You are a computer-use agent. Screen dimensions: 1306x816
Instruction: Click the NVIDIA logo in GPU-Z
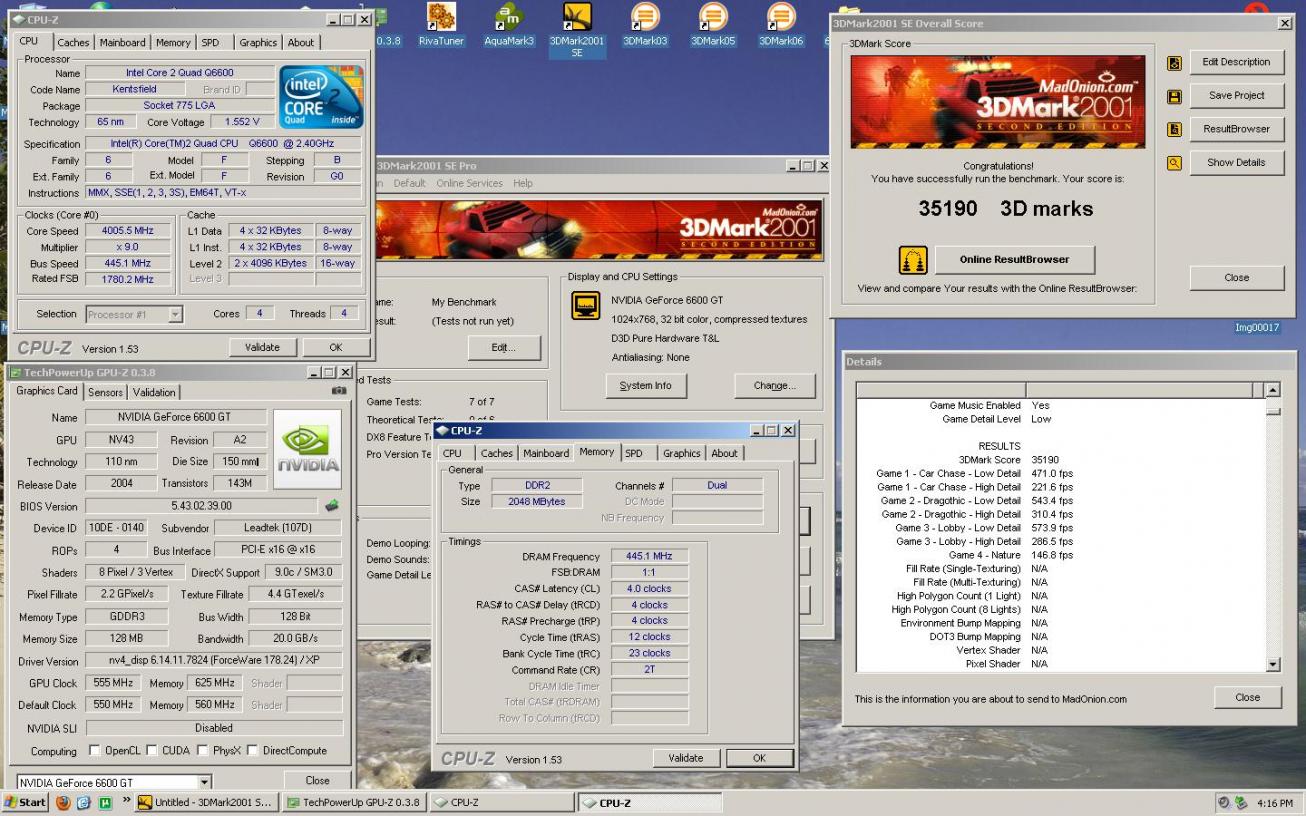point(307,449)
